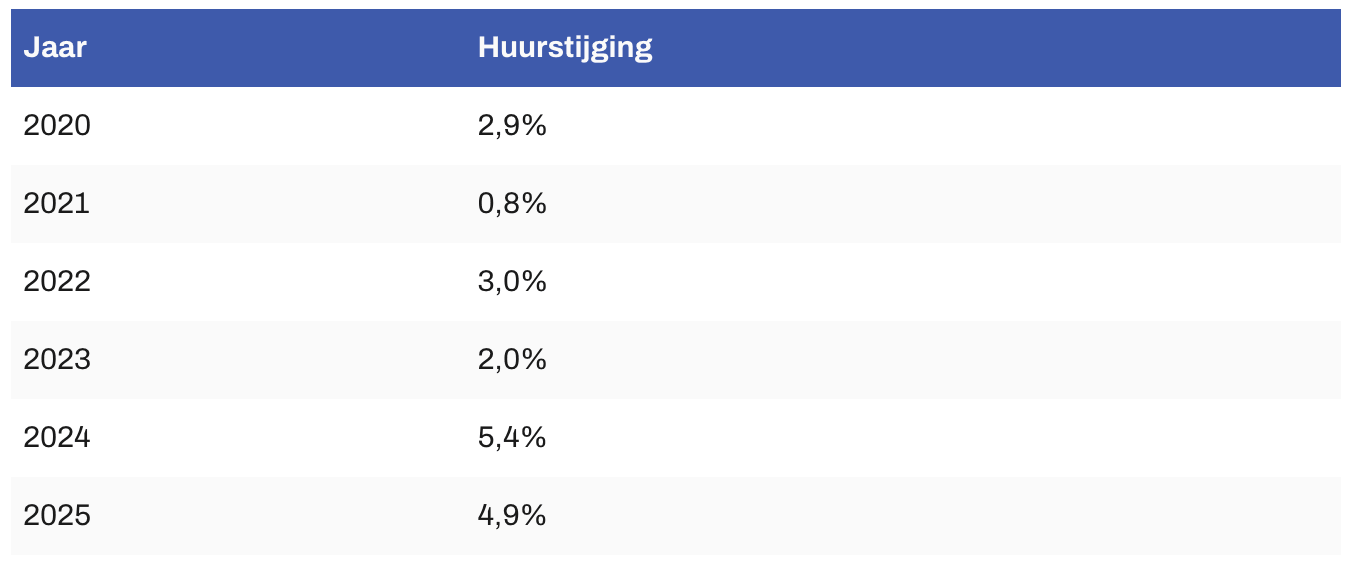Click the 3,0% rent increase value
The image size is (1351, 564).
(512, 282)
